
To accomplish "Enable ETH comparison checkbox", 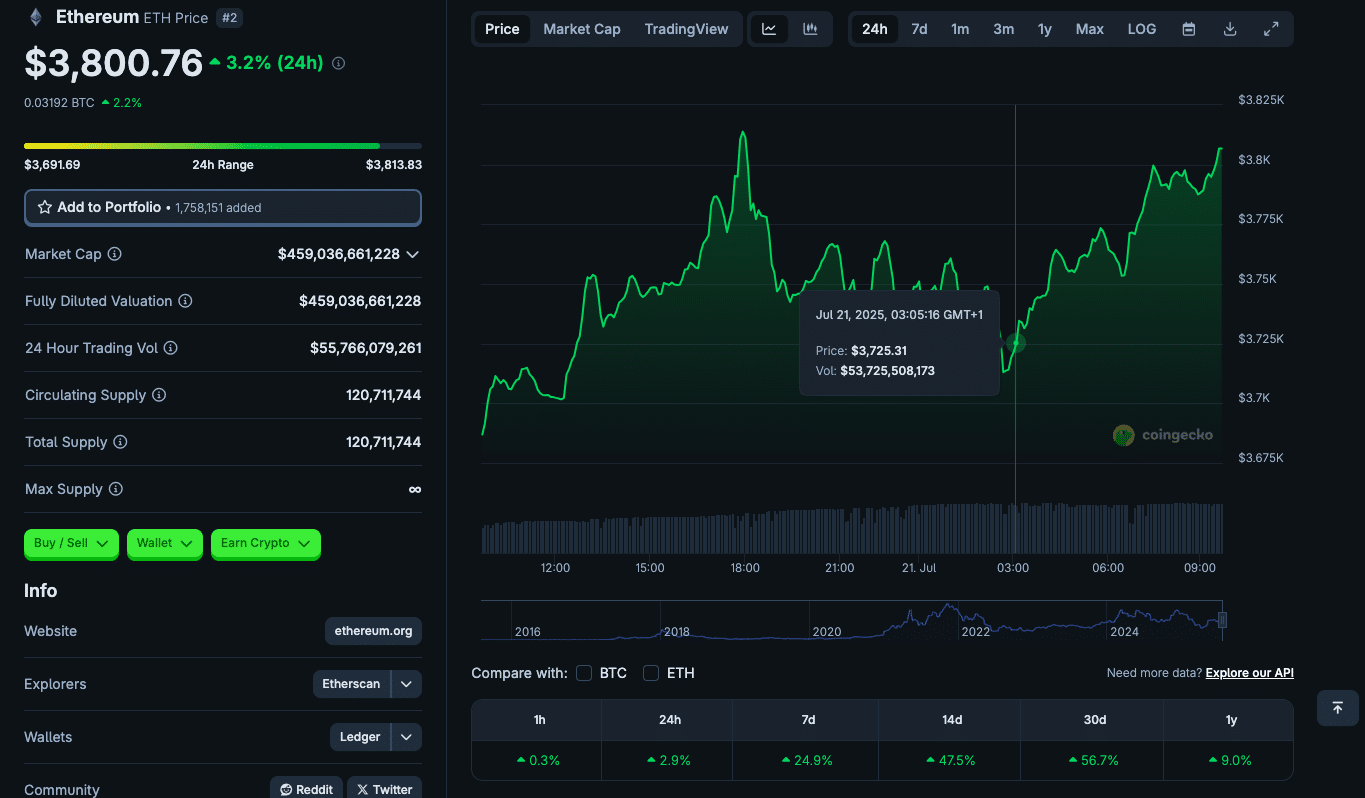I will click(651, 673).
